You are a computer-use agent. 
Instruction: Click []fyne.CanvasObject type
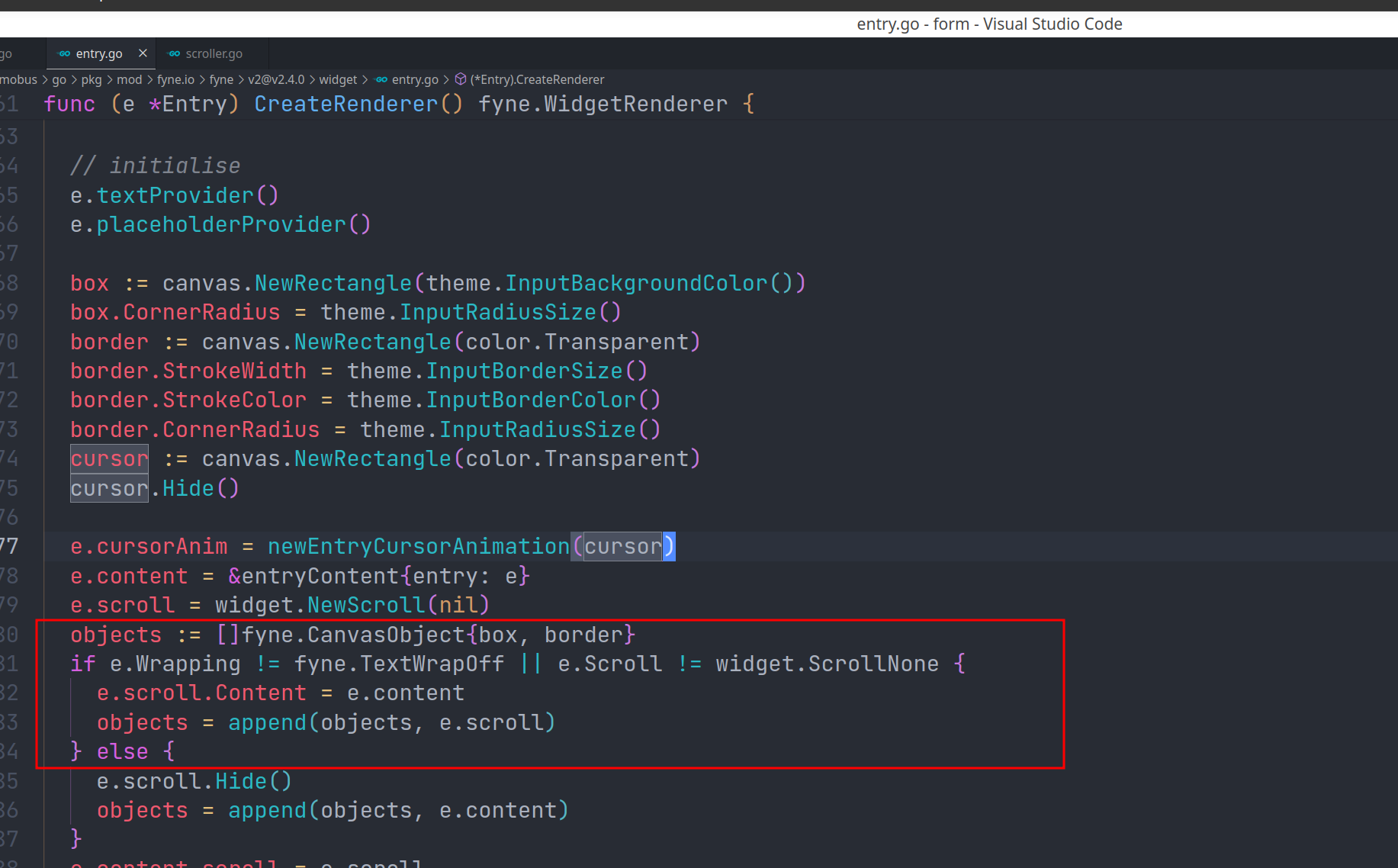[x=340, y=635]
